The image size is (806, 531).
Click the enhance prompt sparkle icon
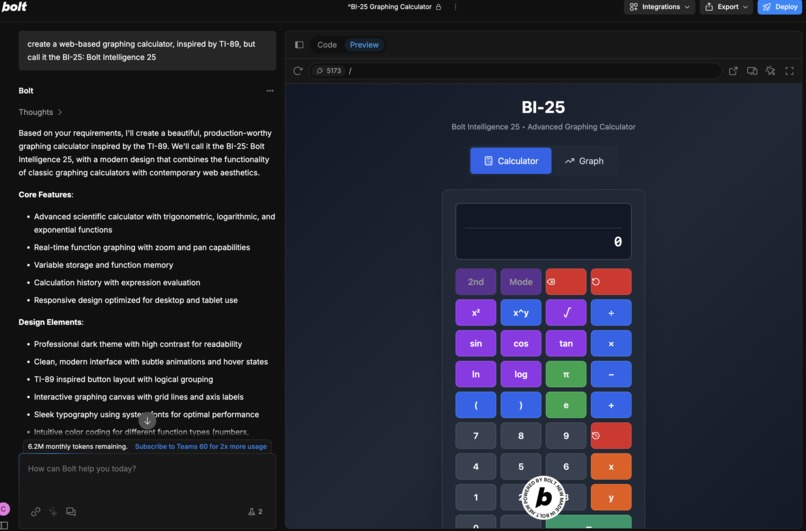(53, 511)
